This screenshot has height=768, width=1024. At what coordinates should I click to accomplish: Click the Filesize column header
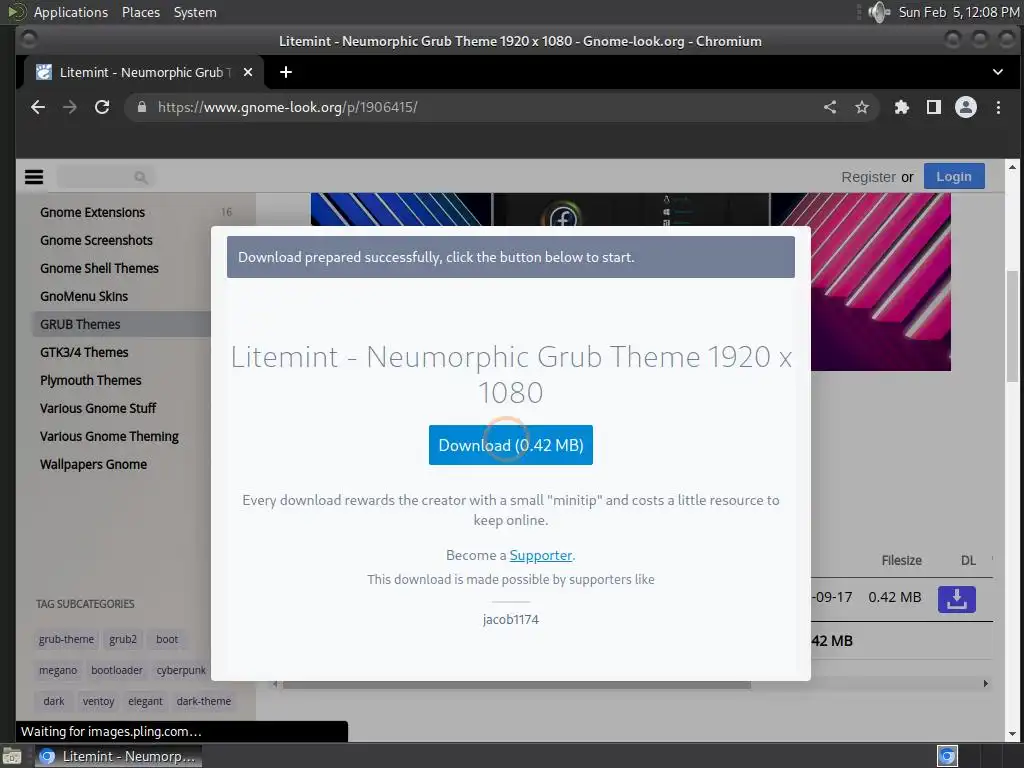click(901, 560)
